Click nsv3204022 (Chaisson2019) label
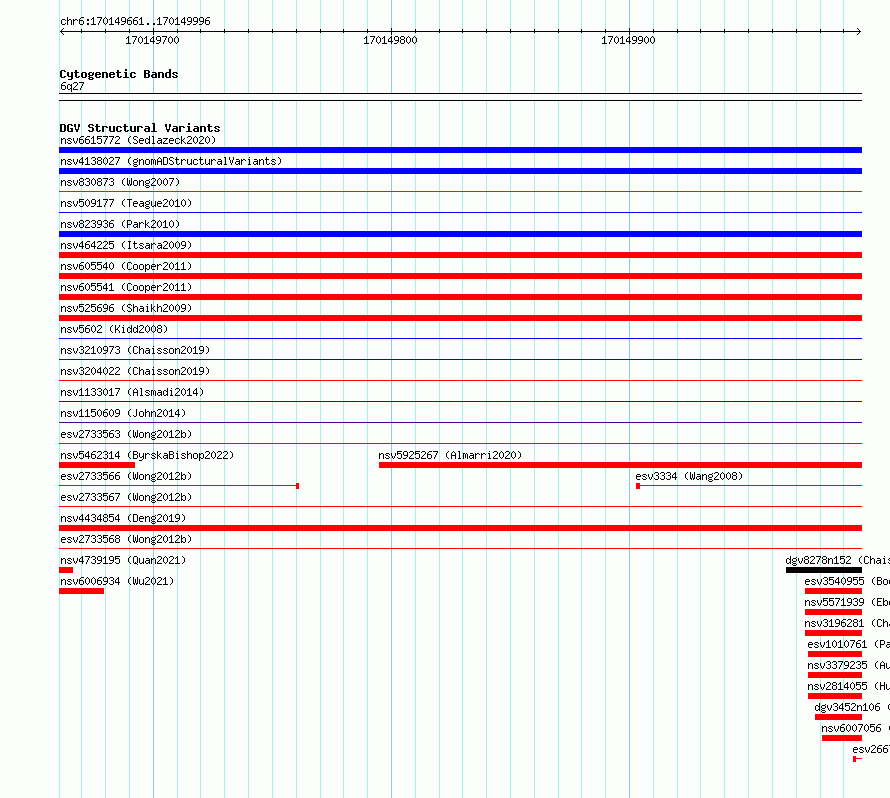The height and width of the screenshot is (798, 890). [x=135, y=371]
